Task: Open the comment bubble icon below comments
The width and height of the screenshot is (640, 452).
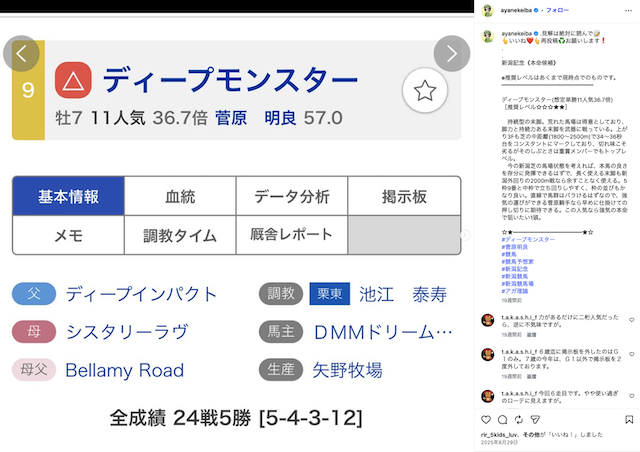Action: click(503, 420)
